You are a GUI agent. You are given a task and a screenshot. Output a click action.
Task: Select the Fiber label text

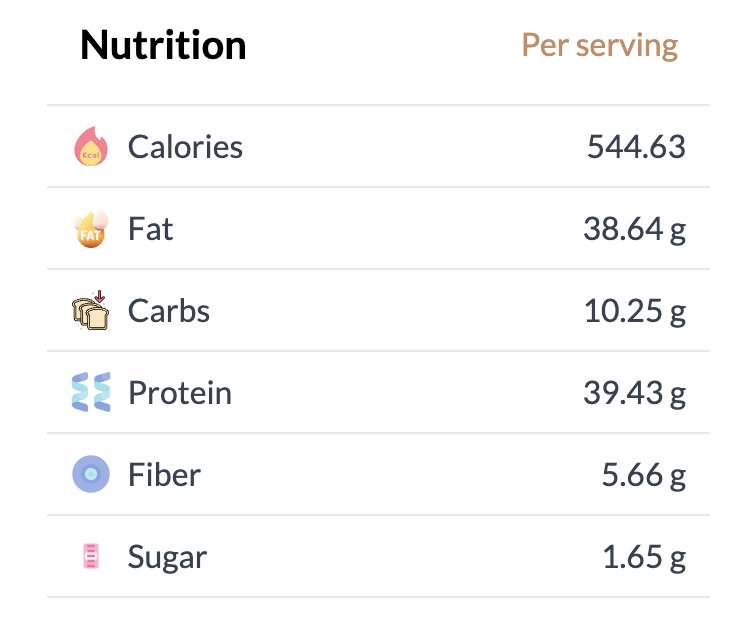(x=164, y=474)
